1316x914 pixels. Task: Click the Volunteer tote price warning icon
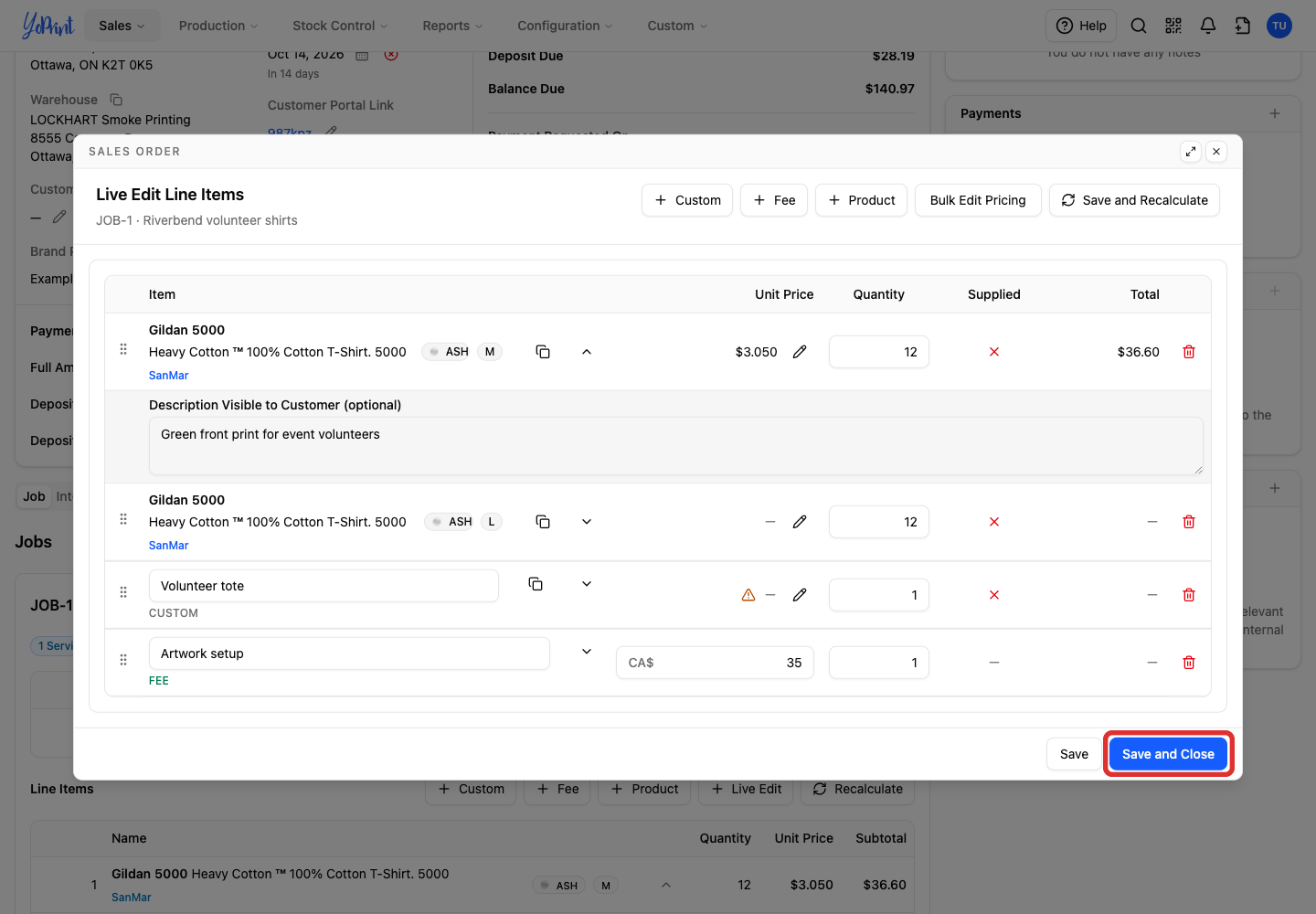(x=748, y=595)
